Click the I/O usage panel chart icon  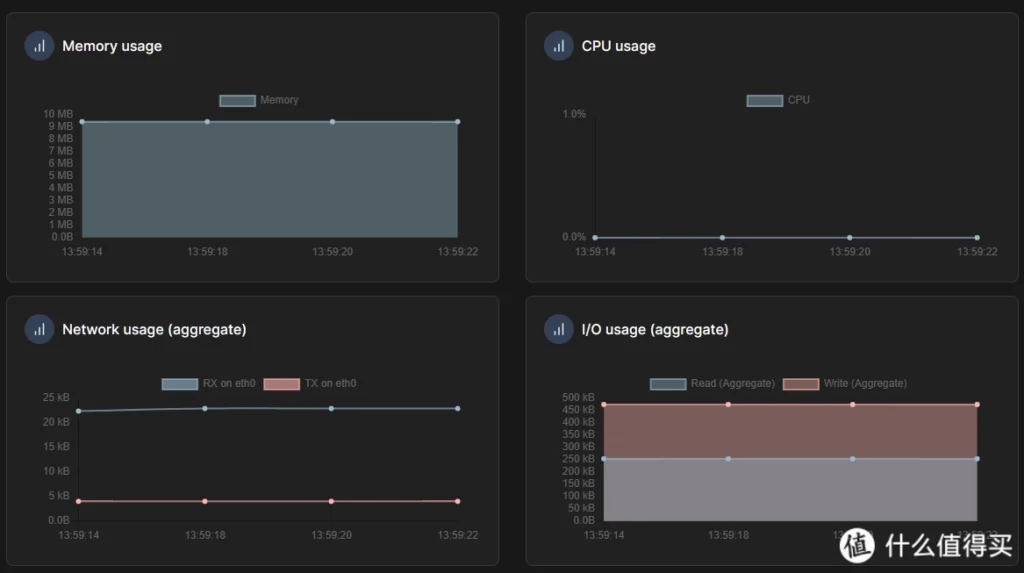[x=558, y=329]
